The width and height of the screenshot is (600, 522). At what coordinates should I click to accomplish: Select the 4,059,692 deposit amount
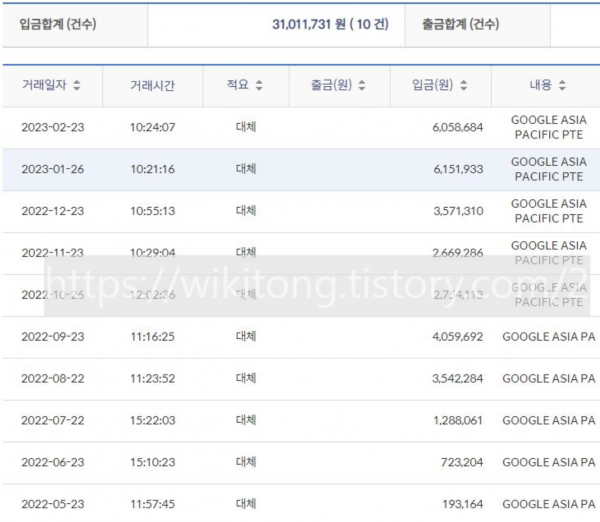[455, 337]
